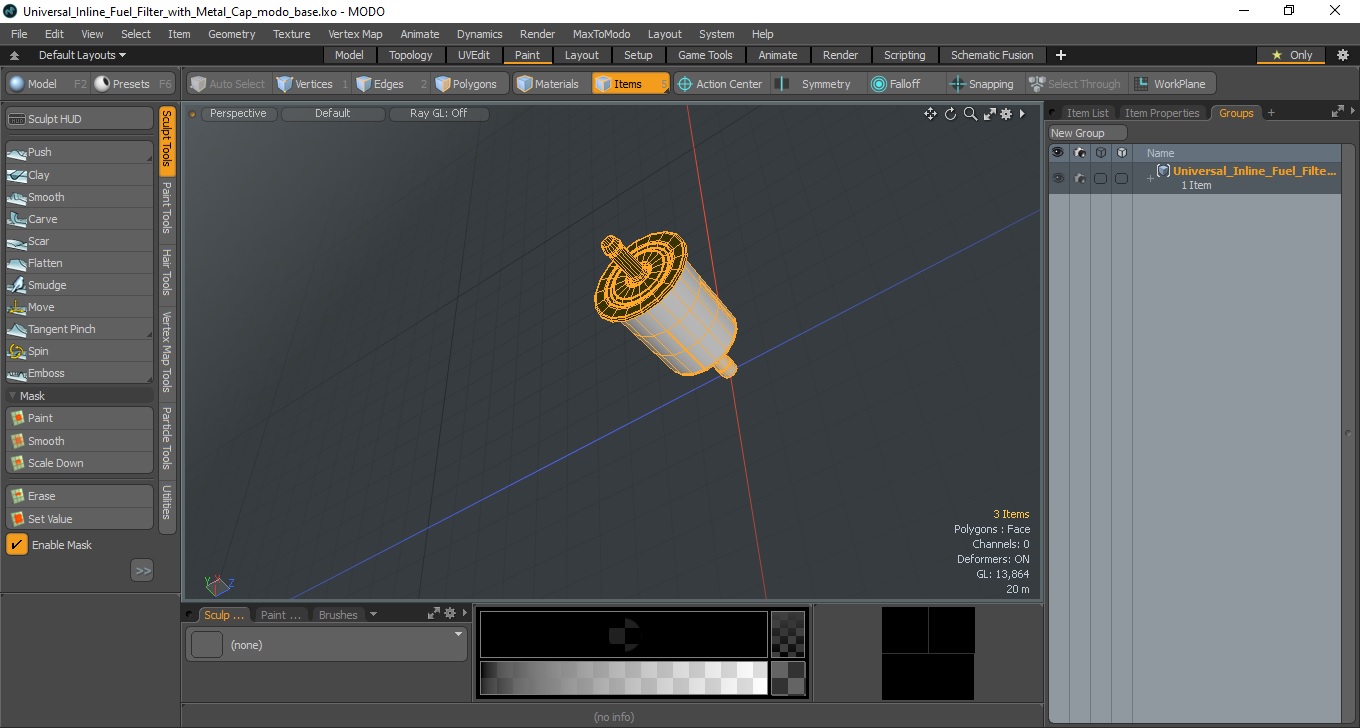
Task: Toggle the Enable Mask checkbox
Action: pos(17,545)
